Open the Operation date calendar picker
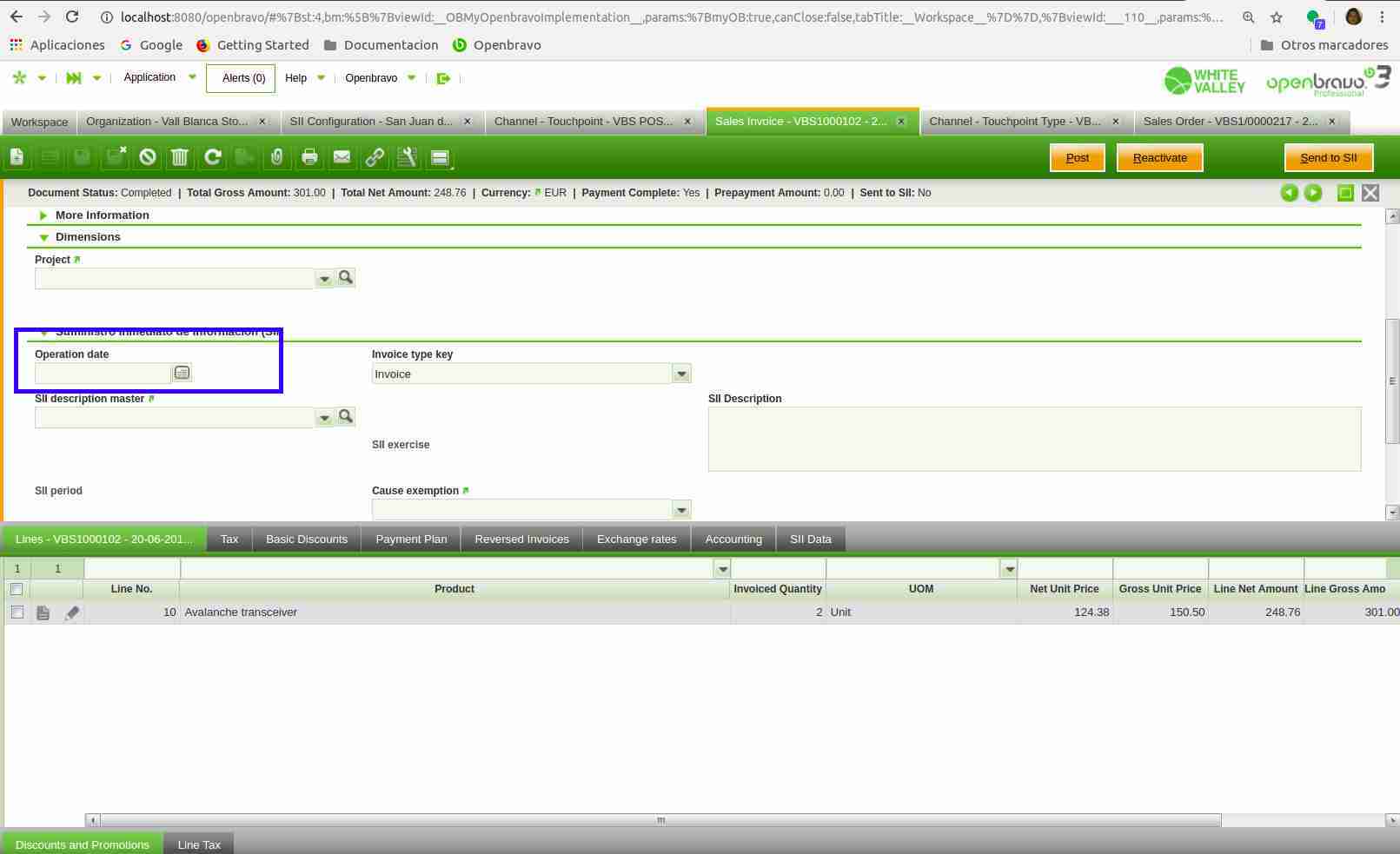Viewport: 1400px width, 854px height. (x=182, y=373)
